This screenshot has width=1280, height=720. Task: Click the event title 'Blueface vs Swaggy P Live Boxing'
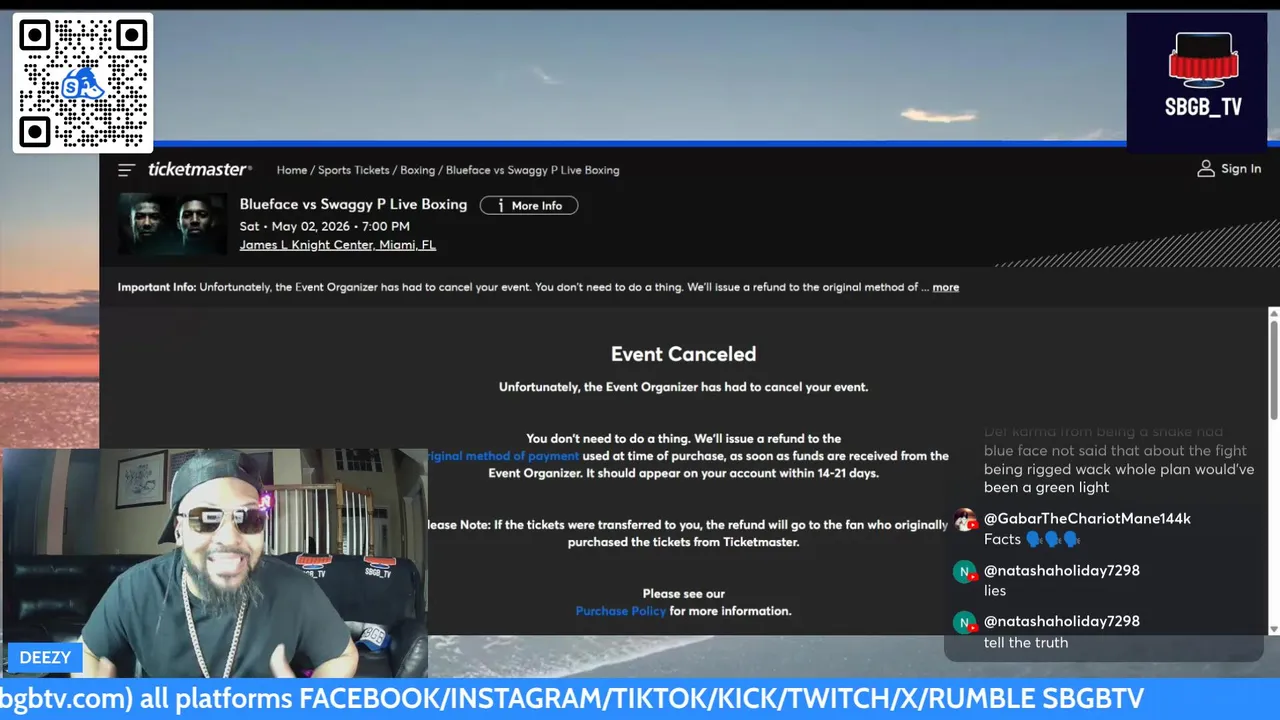[x=353, y=204]
